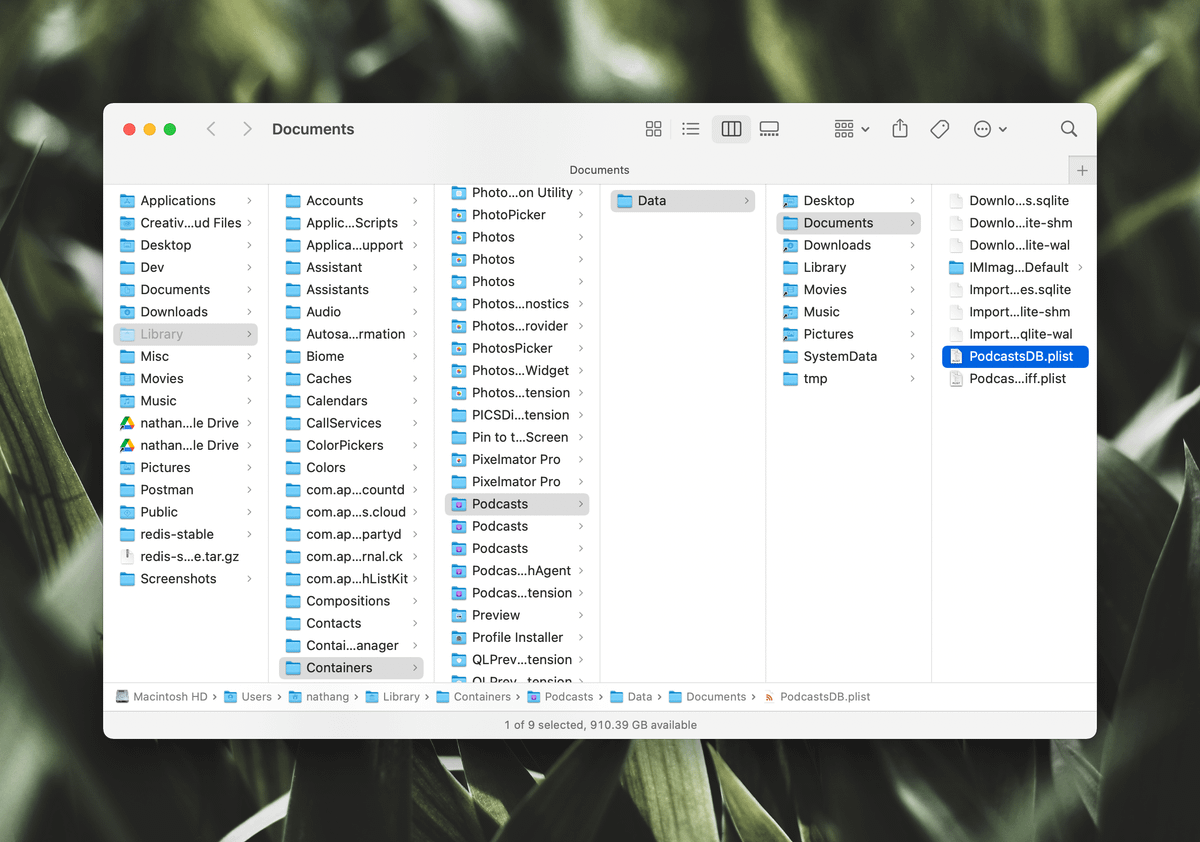The width and height of the screenshot is (1200, 842).
Task: Switch to icon view in toolbar
Action: click(x=653, y=129)
